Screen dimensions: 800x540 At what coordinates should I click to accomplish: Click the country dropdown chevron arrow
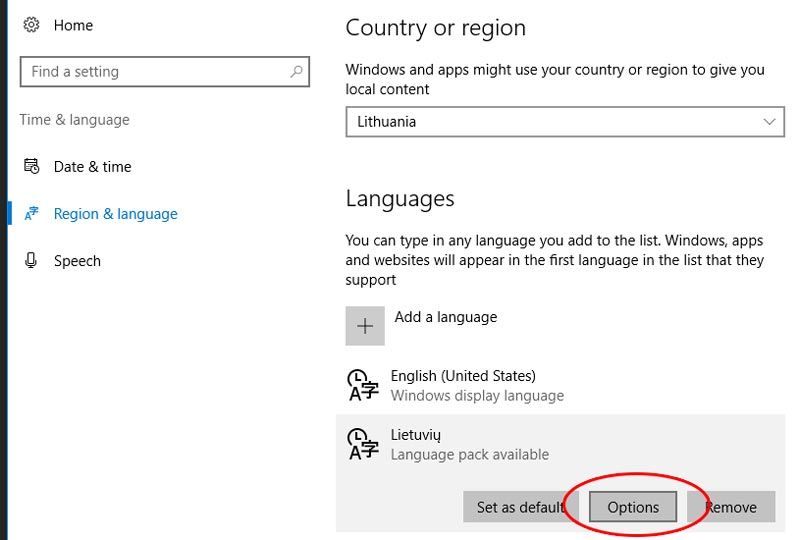(x=769, y=121)
